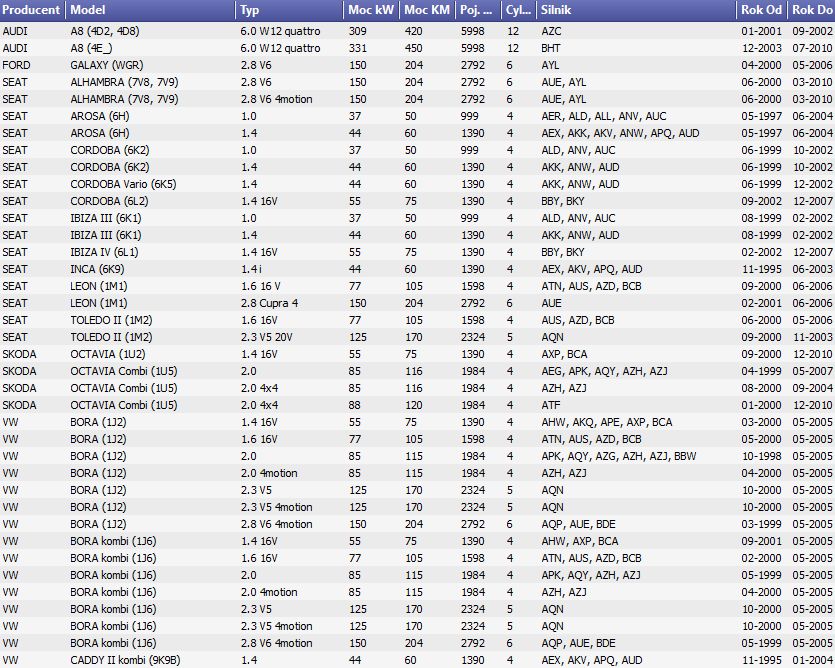835x668 pixels.
Task: Click Rok Od date 11-1995 in INCA row
Action: coord(762,270)
